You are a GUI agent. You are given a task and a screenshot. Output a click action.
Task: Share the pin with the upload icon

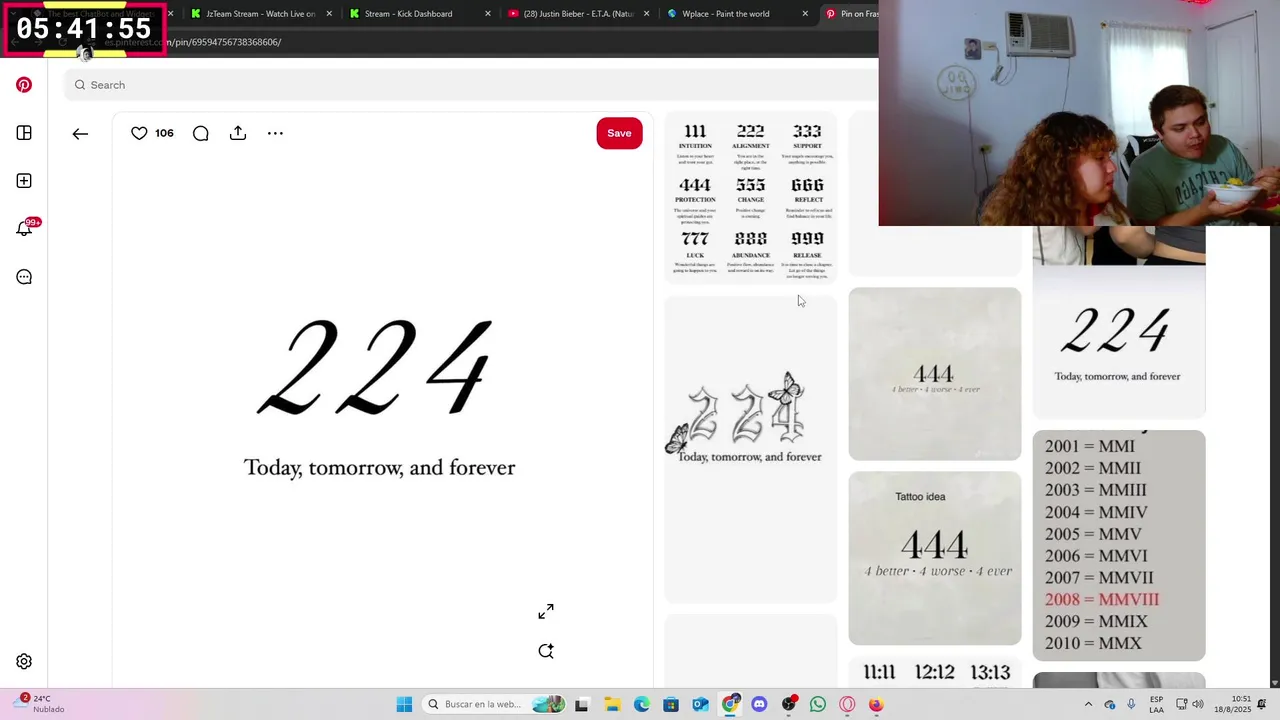tap(238, 133)
